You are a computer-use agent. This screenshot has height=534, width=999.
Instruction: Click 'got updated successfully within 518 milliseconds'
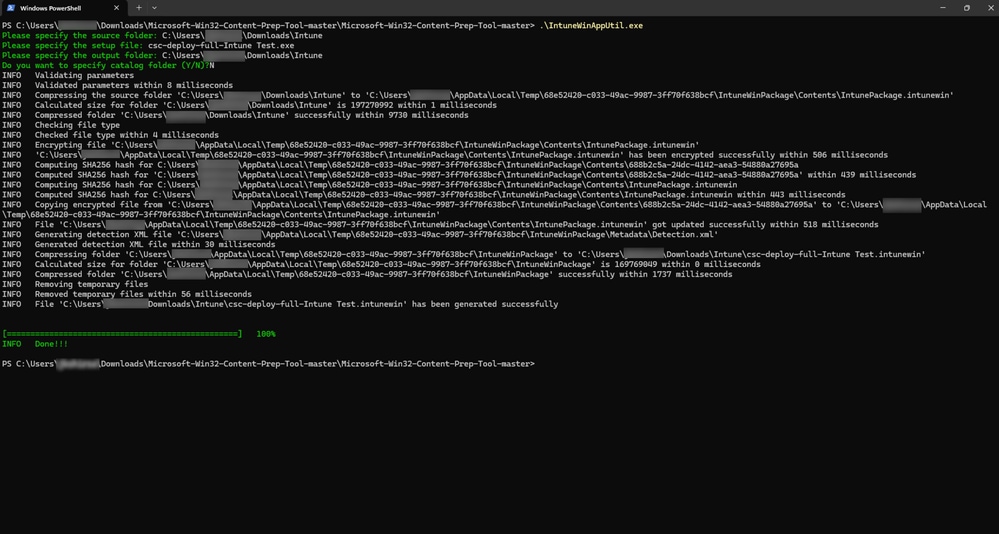[766, 225]
